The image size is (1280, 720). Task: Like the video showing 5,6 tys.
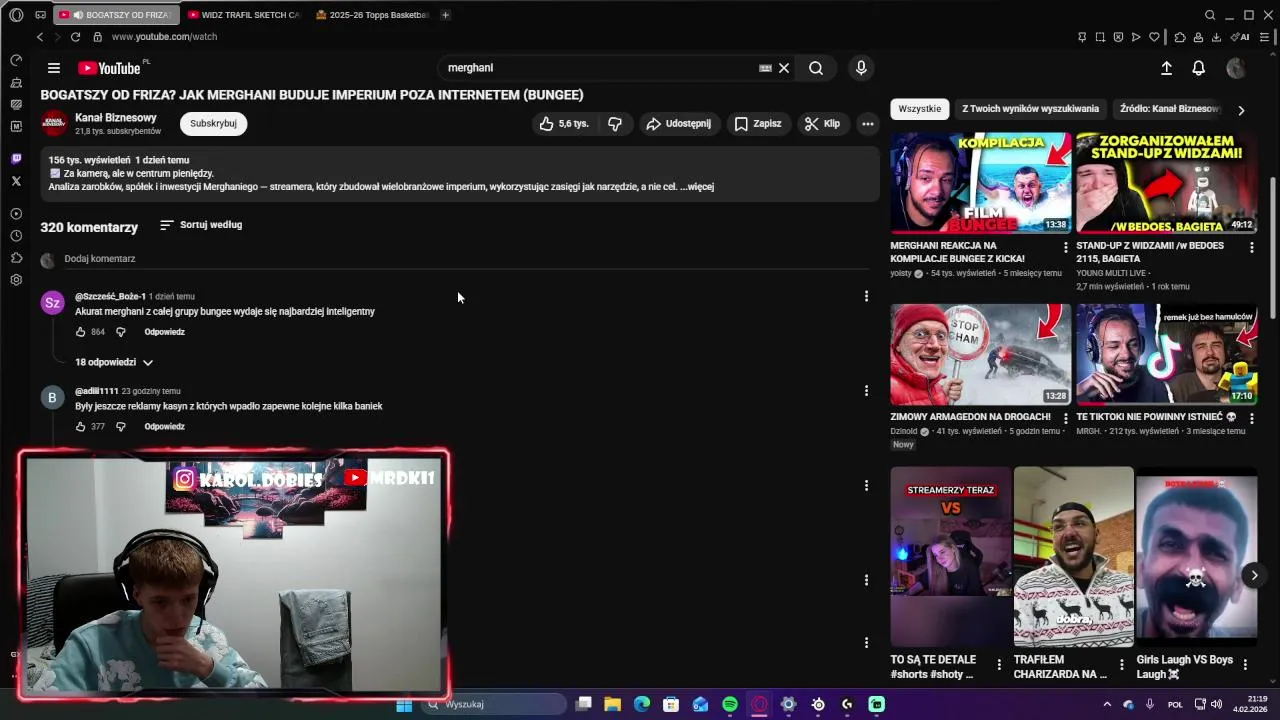(564, 124)
